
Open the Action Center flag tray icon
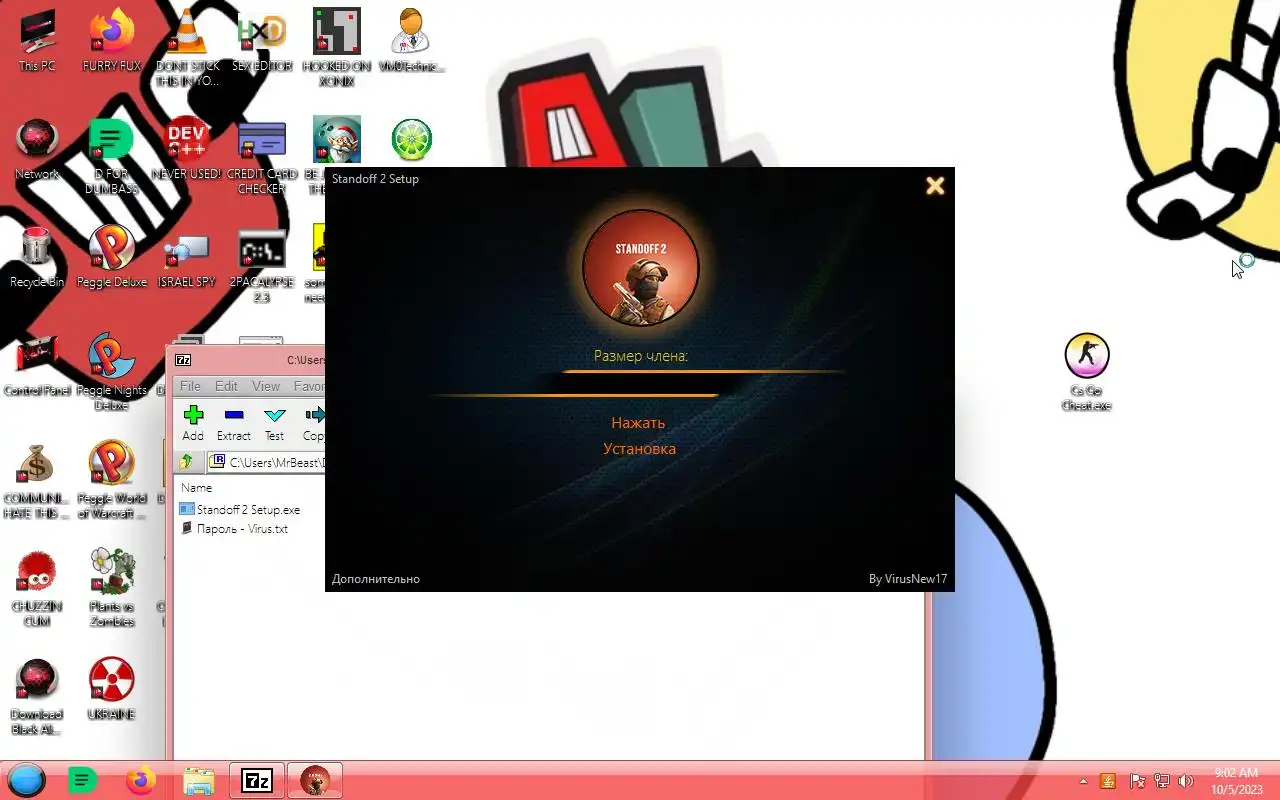pyautogui.click(x=1137, y=781)
